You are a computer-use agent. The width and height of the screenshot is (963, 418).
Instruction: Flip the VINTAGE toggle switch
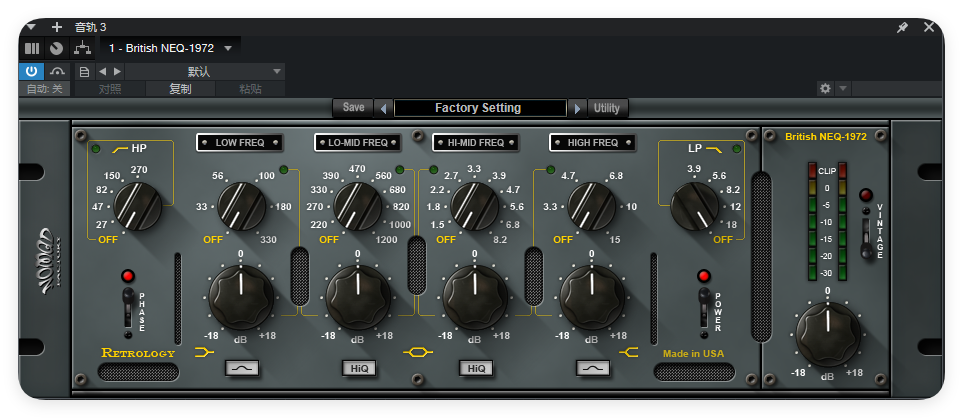coord(867,239)
